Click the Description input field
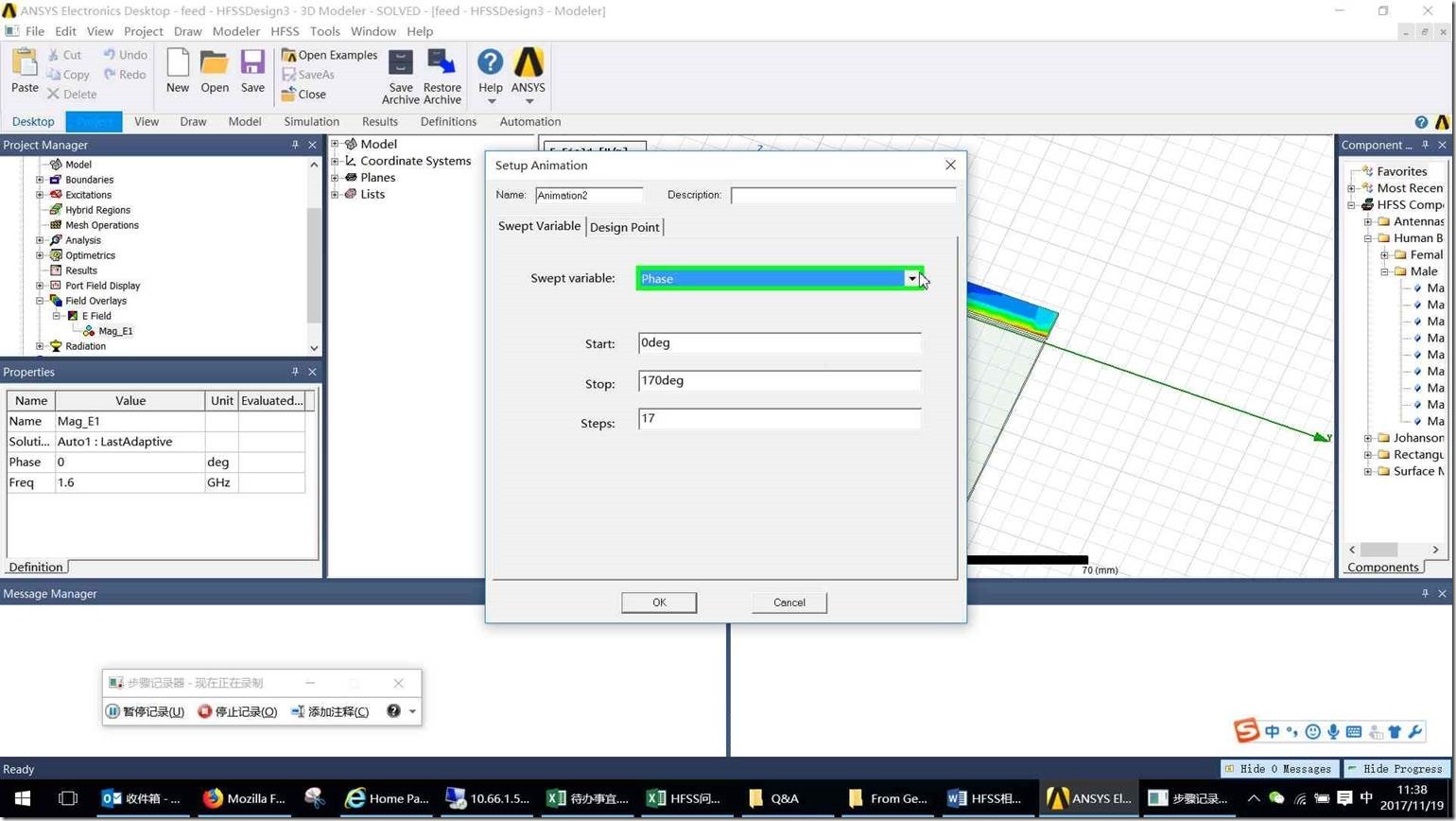 pyautogui.click(x=843, y=195)
